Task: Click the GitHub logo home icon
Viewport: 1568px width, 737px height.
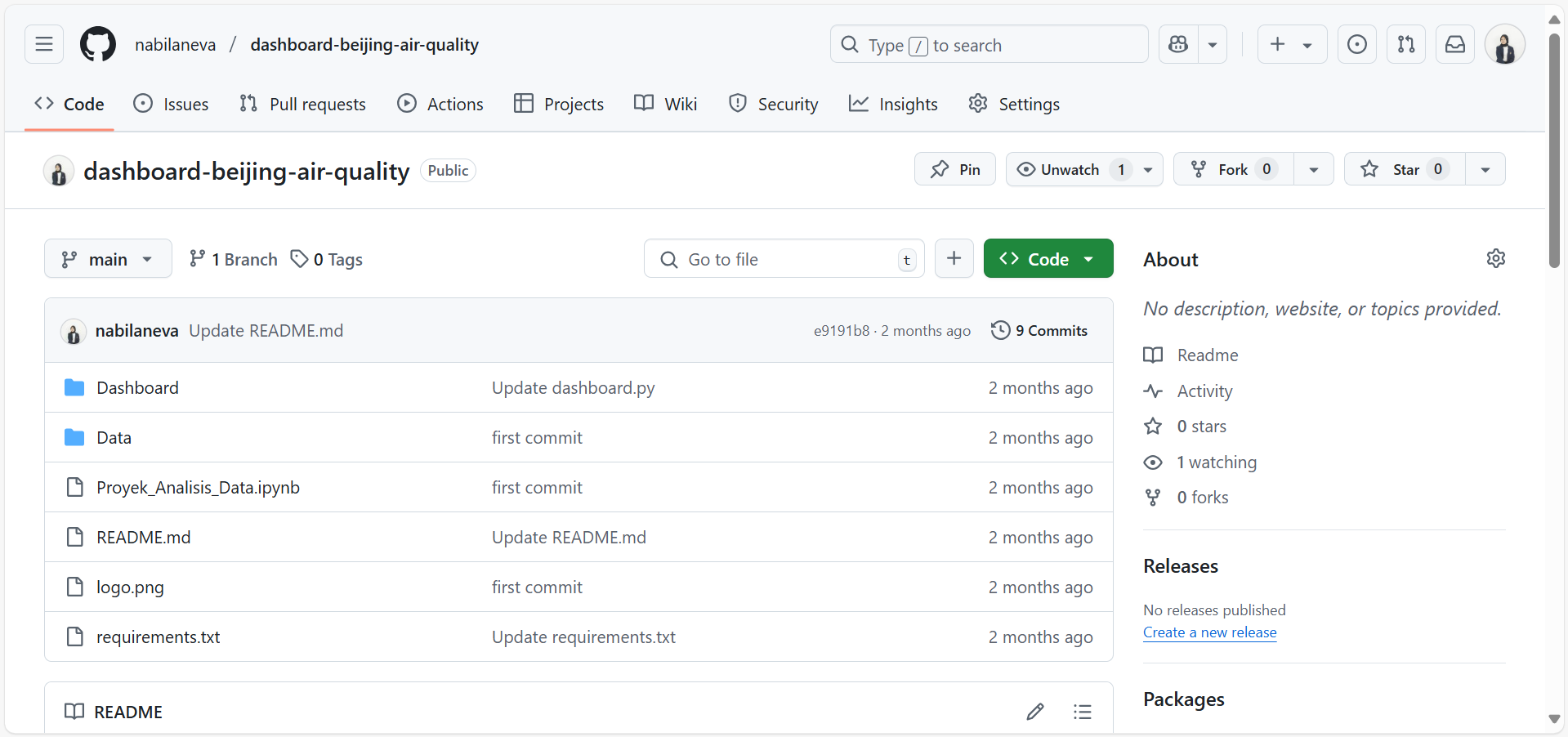Action: point(98,44)
